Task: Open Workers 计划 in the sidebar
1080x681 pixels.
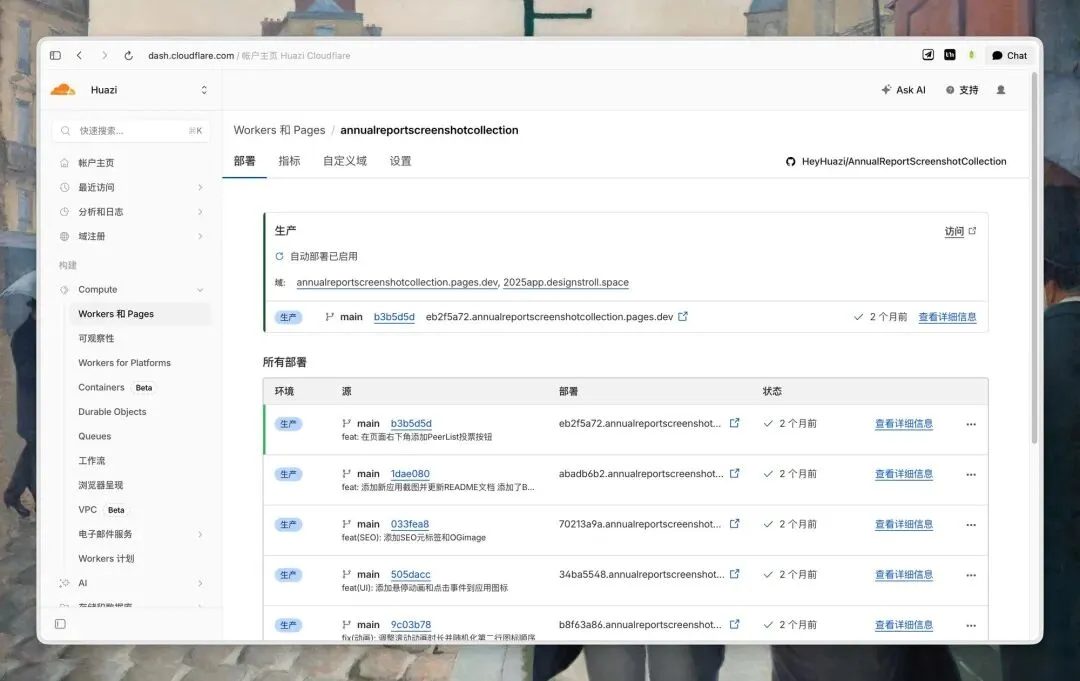Action: coord(106,558)
